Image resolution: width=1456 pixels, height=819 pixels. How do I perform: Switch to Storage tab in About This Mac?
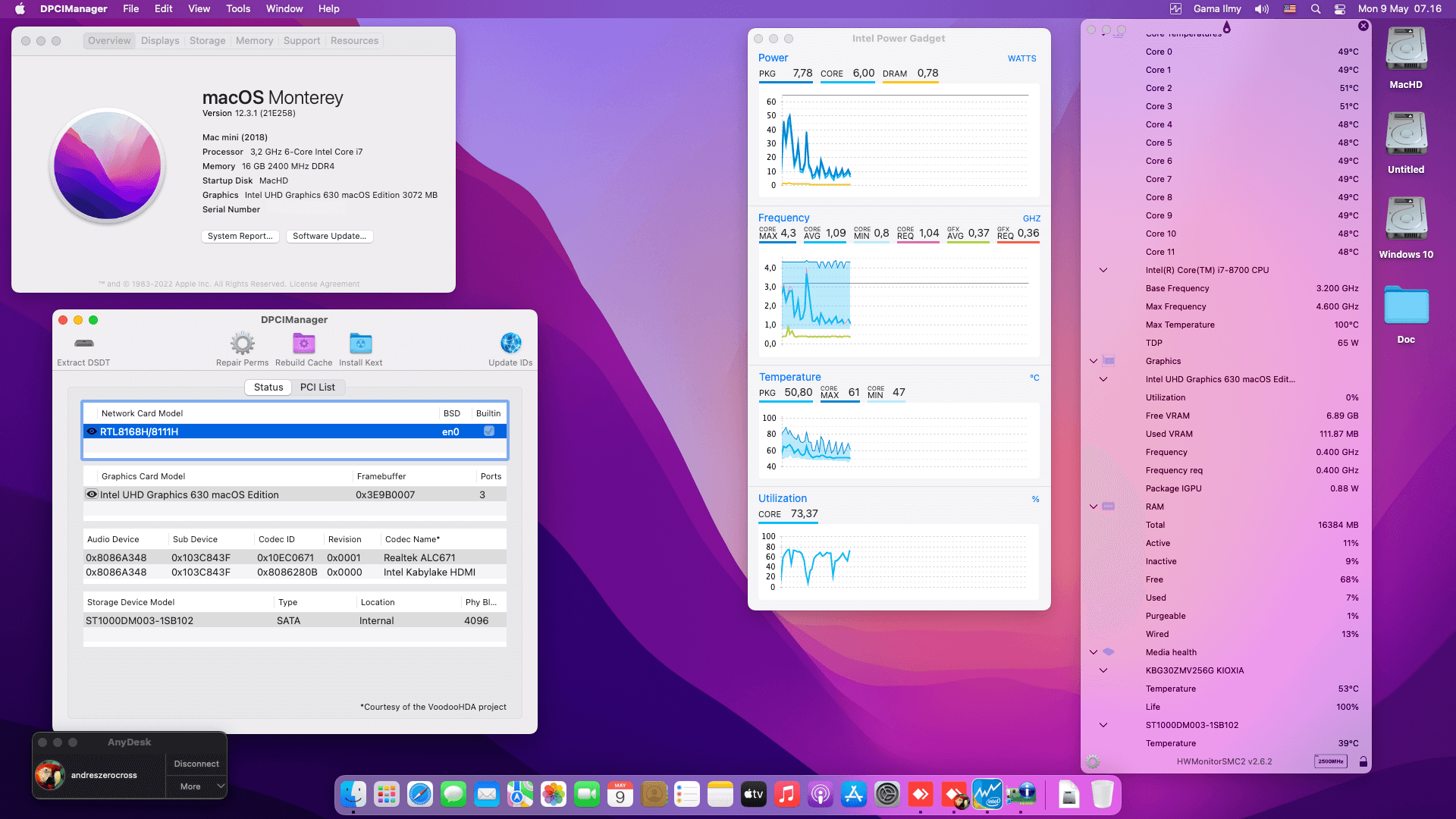tap(208, 41)
